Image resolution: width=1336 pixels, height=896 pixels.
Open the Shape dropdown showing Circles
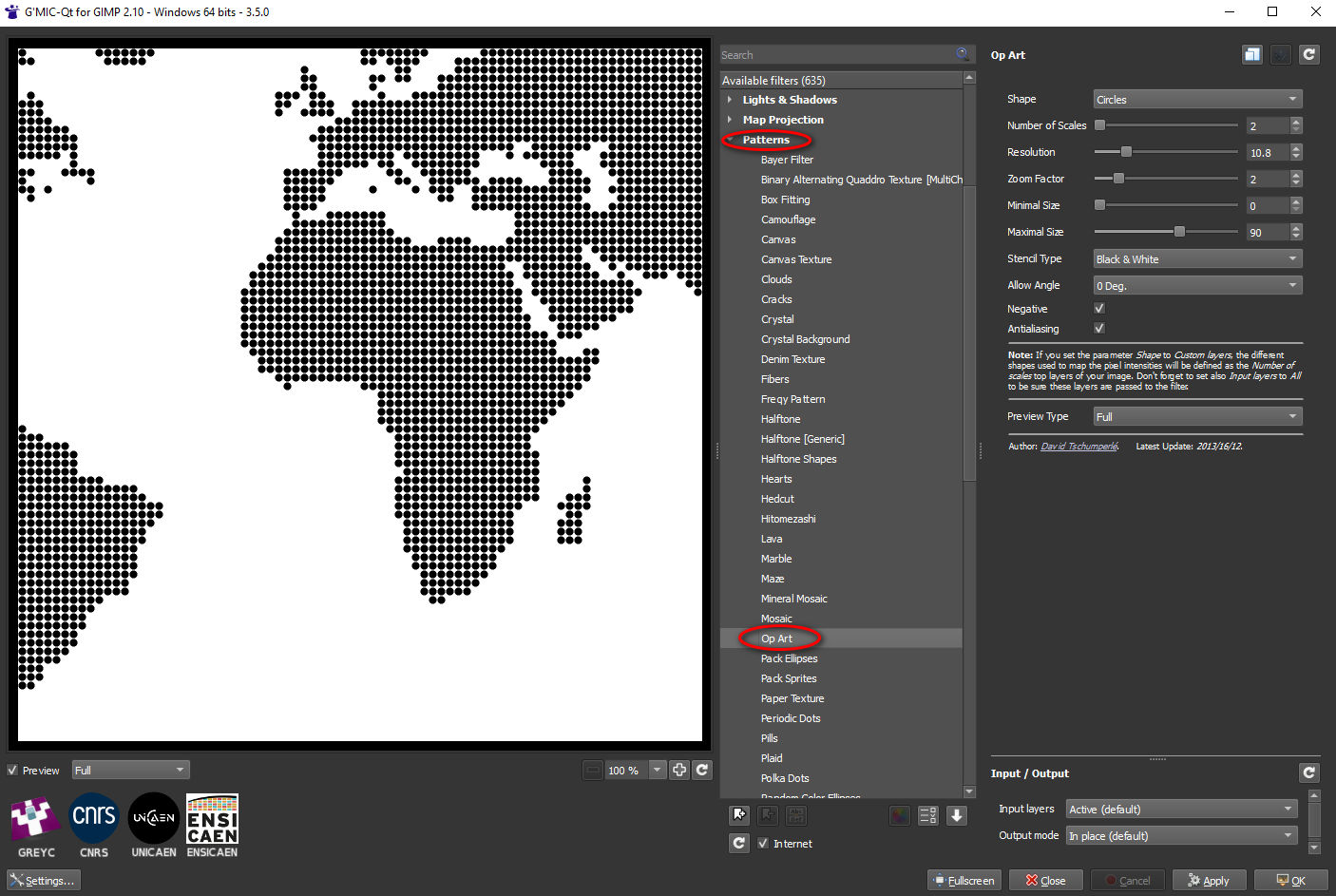[1196, 100]
